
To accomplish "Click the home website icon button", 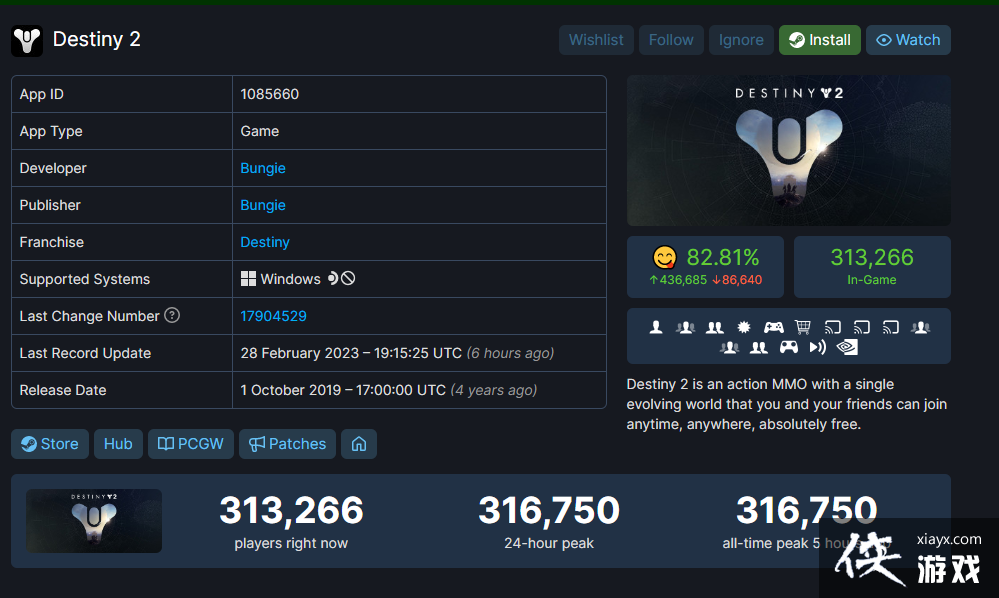I will click(359, 444).
